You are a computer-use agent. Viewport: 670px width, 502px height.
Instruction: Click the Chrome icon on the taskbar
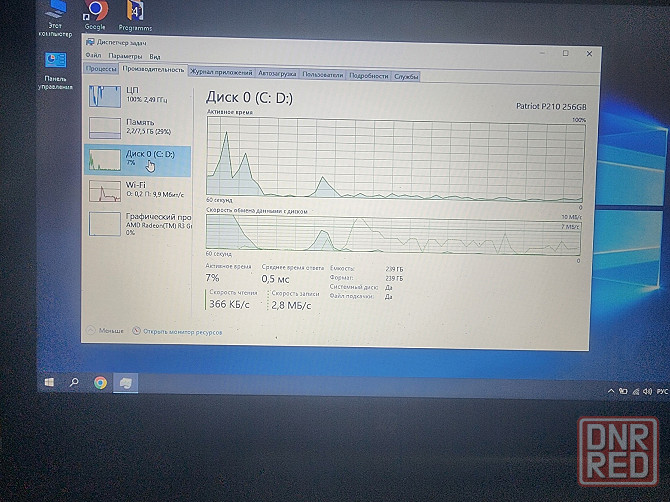(x=100, y=382)
